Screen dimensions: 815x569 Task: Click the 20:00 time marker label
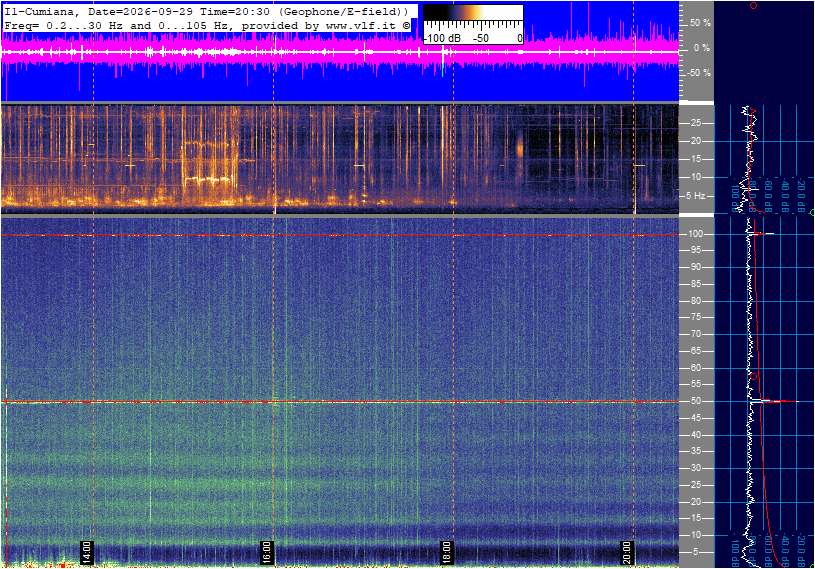coord(627,552)
